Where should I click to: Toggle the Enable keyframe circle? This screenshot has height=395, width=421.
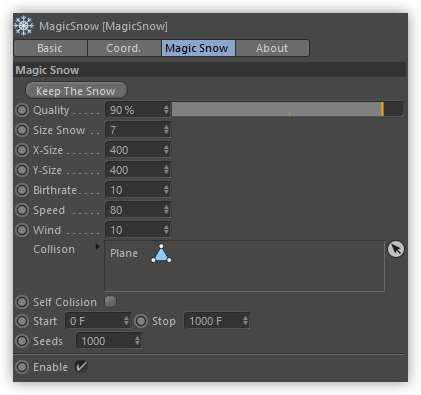pos(22,367)
